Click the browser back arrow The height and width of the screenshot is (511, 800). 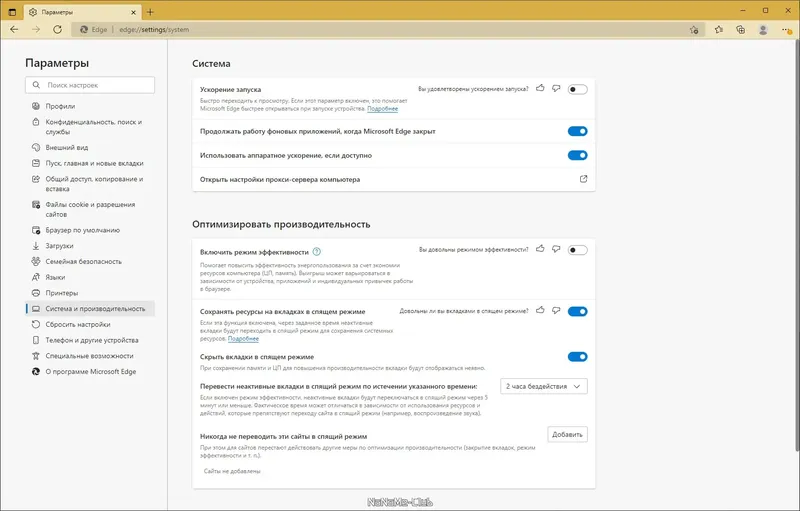(14, 30)
